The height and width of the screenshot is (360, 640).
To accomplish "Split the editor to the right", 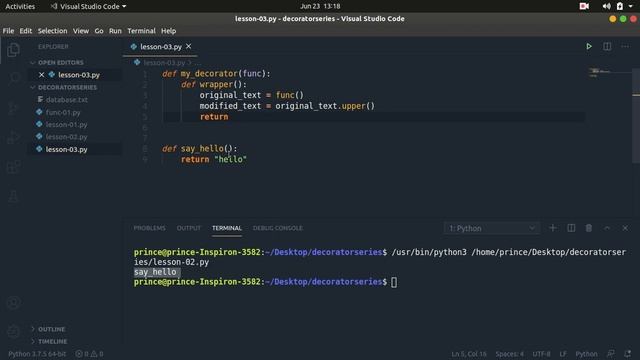I will 607,47.
